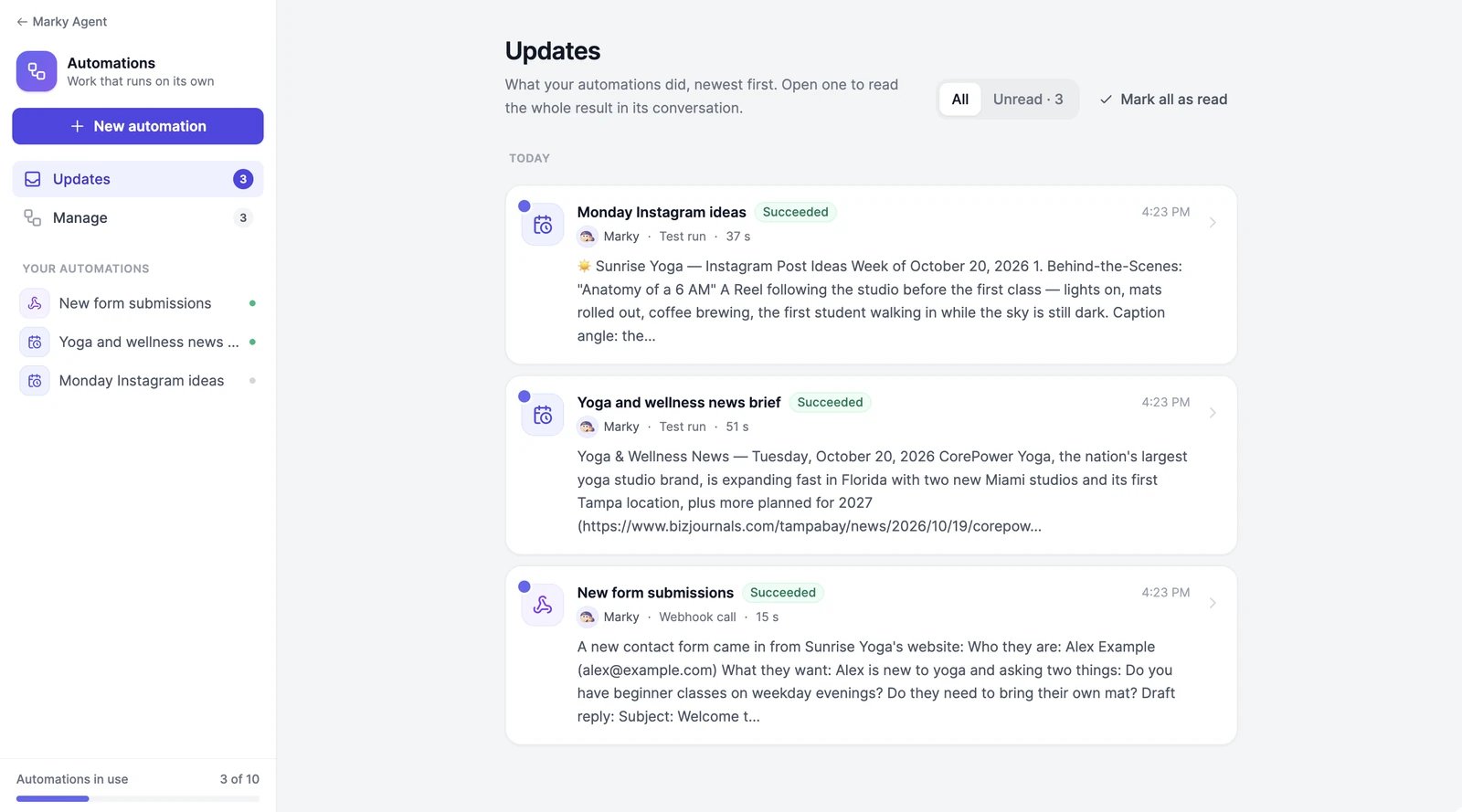The width and height of the screenshot is (1462, 812).
Task: Open the Updates sidebar item
Action: [138, 179]
